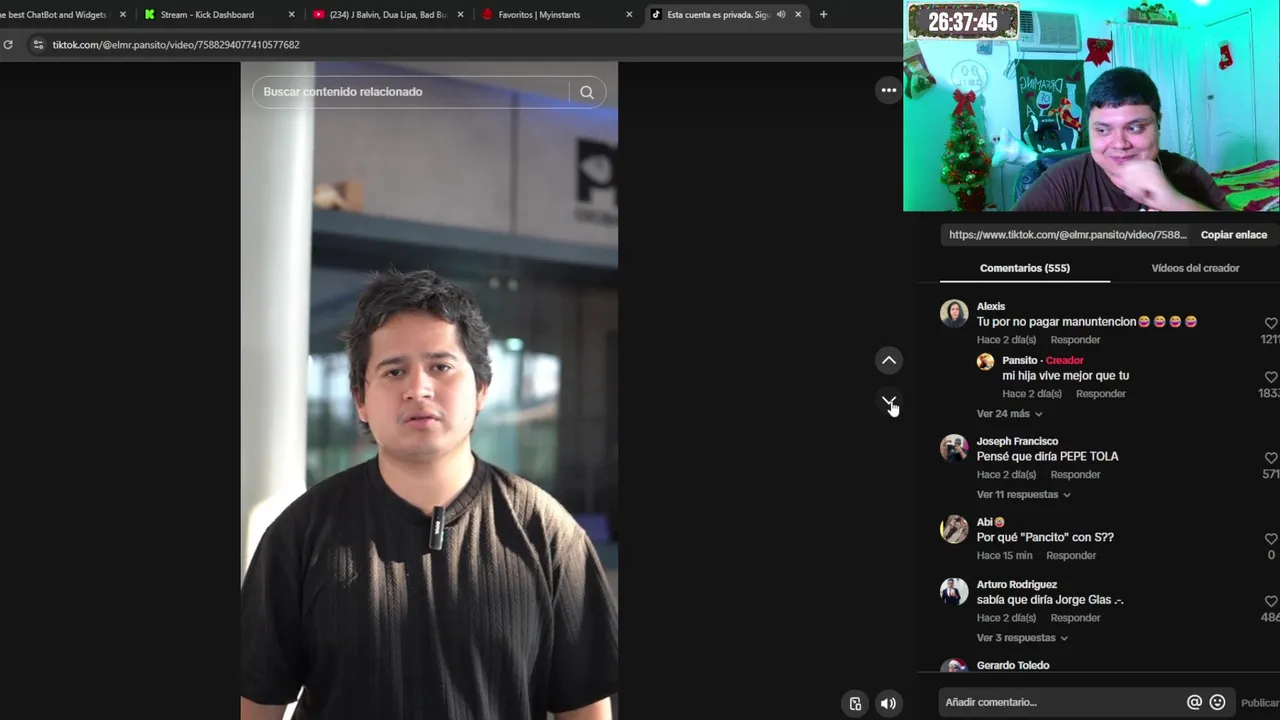Mute the video with the speaker icon

coord(888,703)
